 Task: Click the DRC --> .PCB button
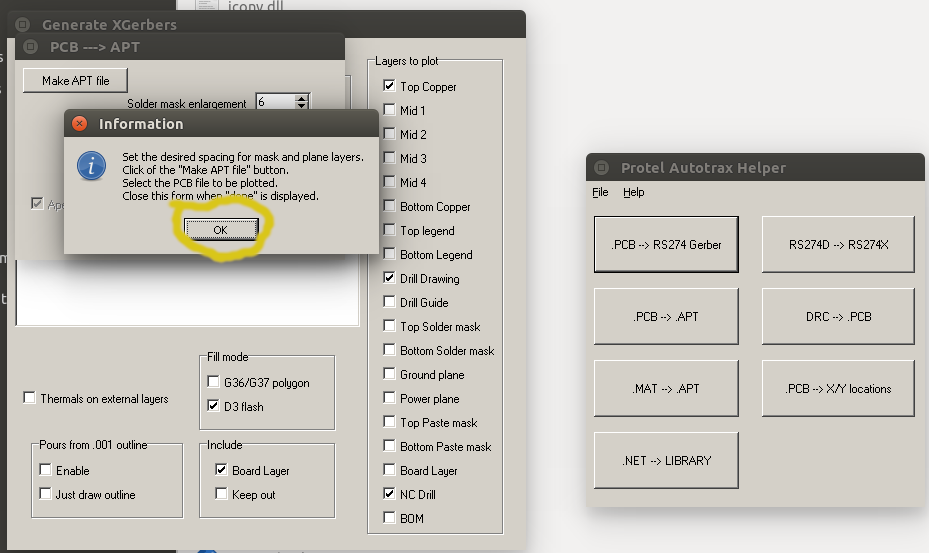pos(838,317)
